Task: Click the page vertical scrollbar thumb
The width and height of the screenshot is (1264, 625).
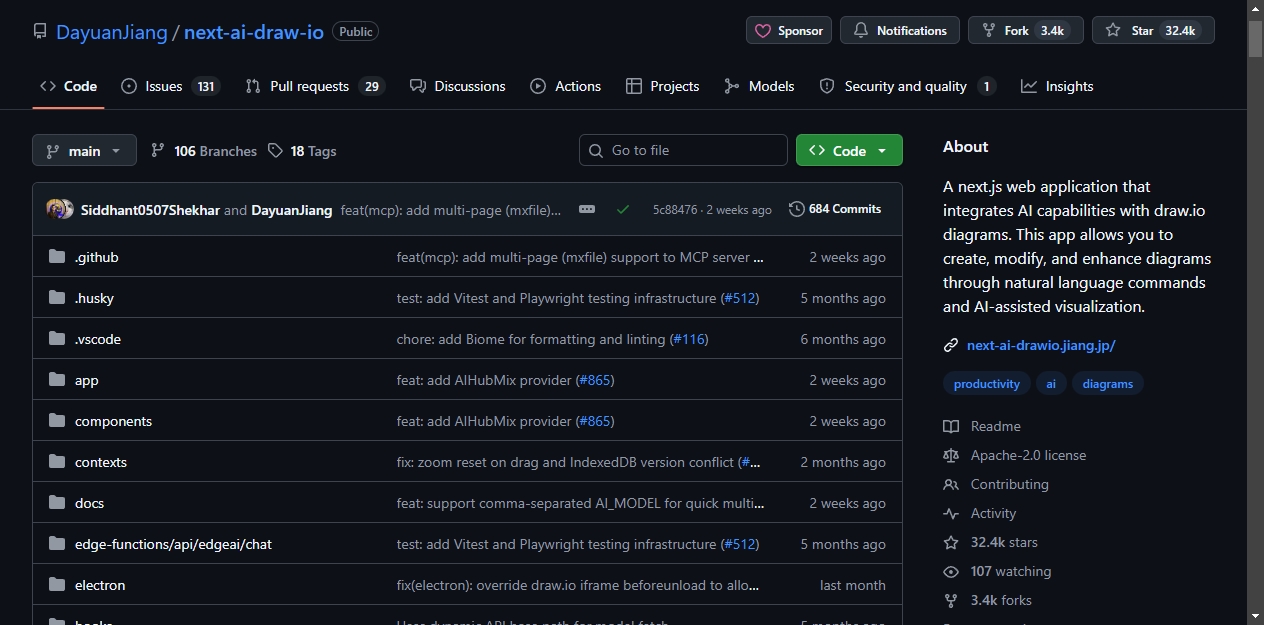Action: pyautogui.click(x=1255, y=38)
